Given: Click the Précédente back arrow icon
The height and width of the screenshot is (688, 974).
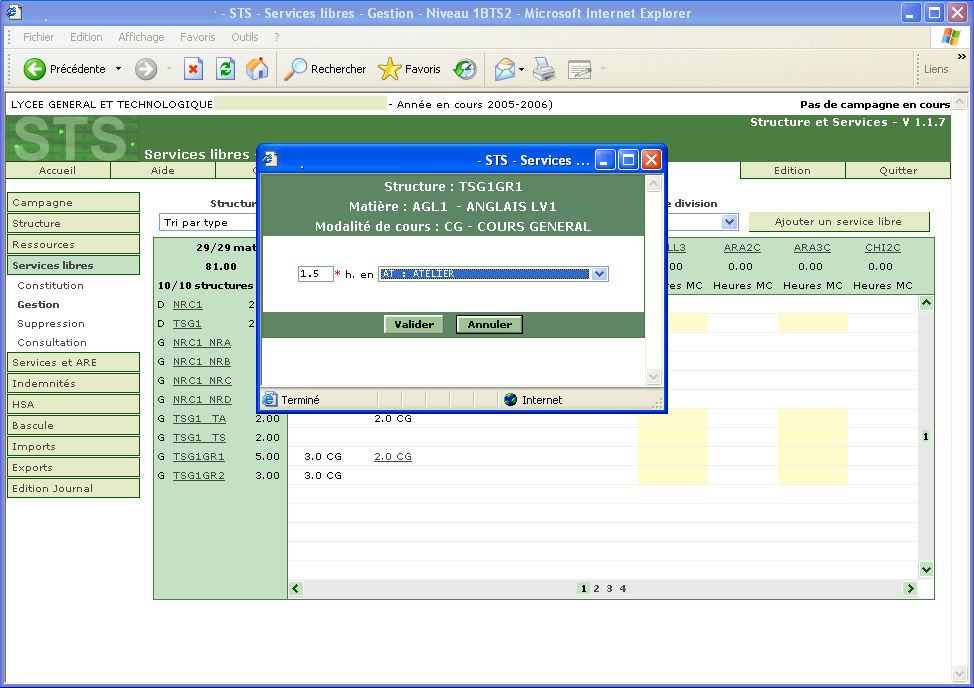Looking at the screenshot, I should 35,69.
